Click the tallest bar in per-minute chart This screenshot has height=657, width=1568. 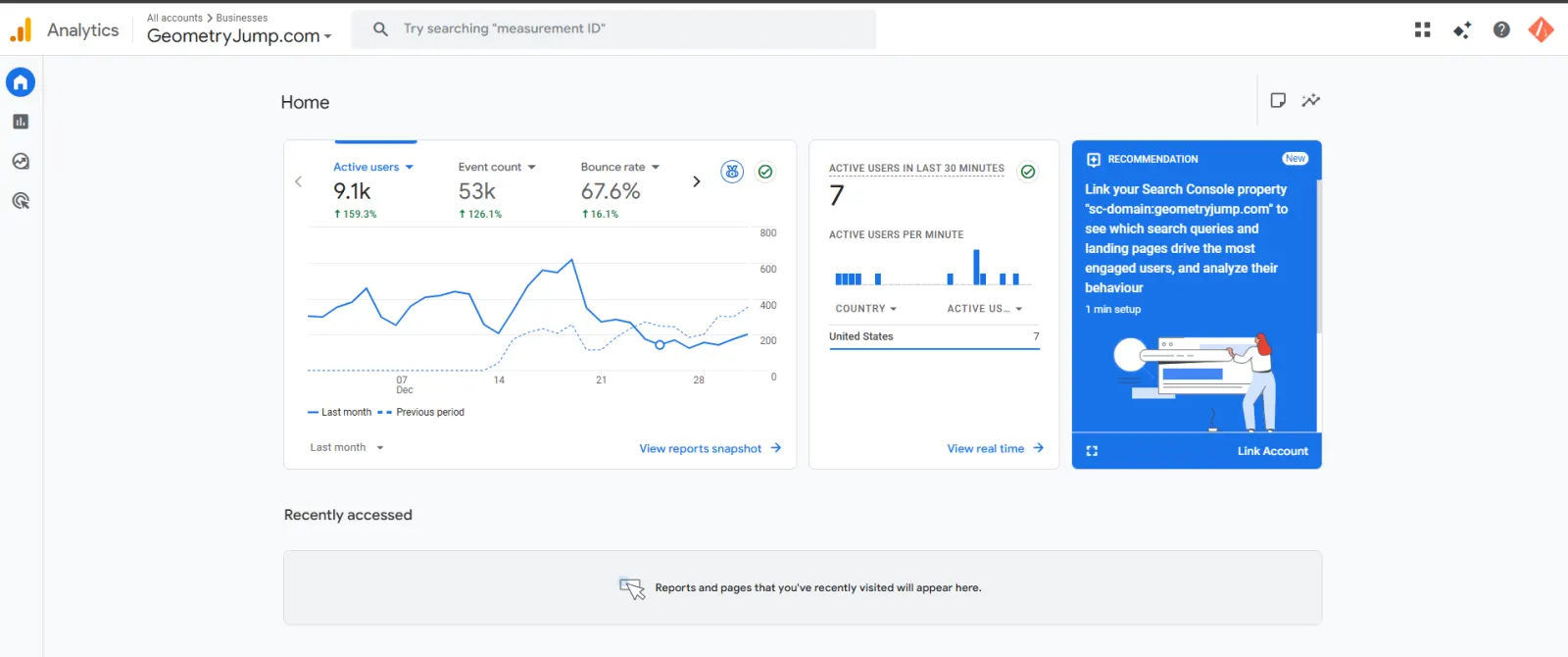coord(976,267)
